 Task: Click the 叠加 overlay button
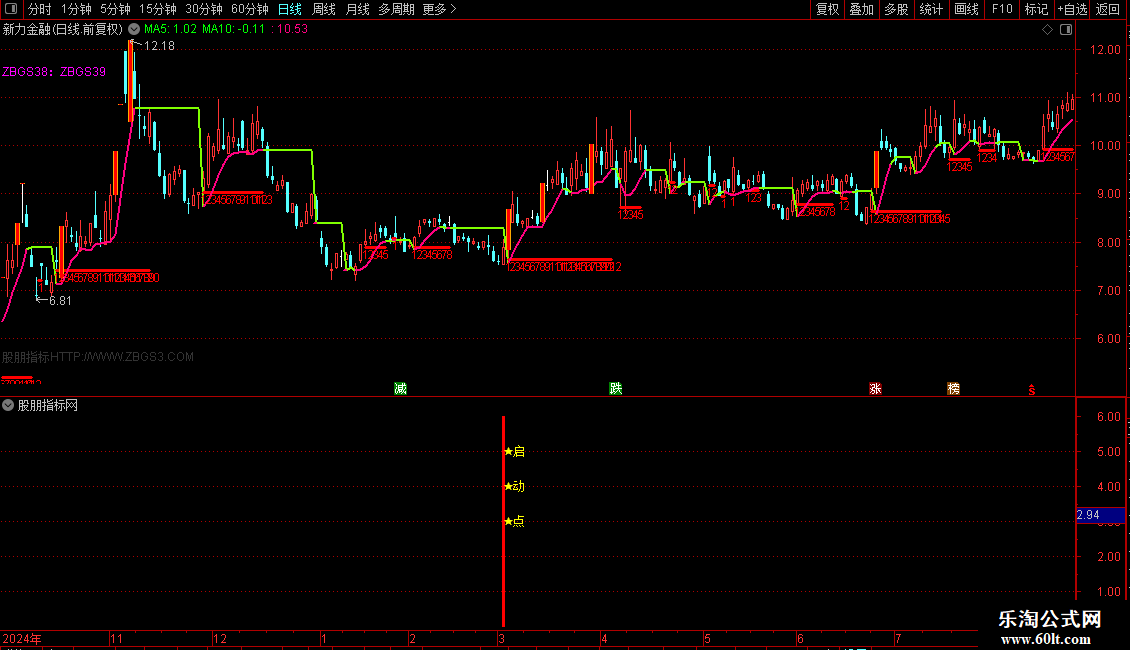tap(861, 9)
